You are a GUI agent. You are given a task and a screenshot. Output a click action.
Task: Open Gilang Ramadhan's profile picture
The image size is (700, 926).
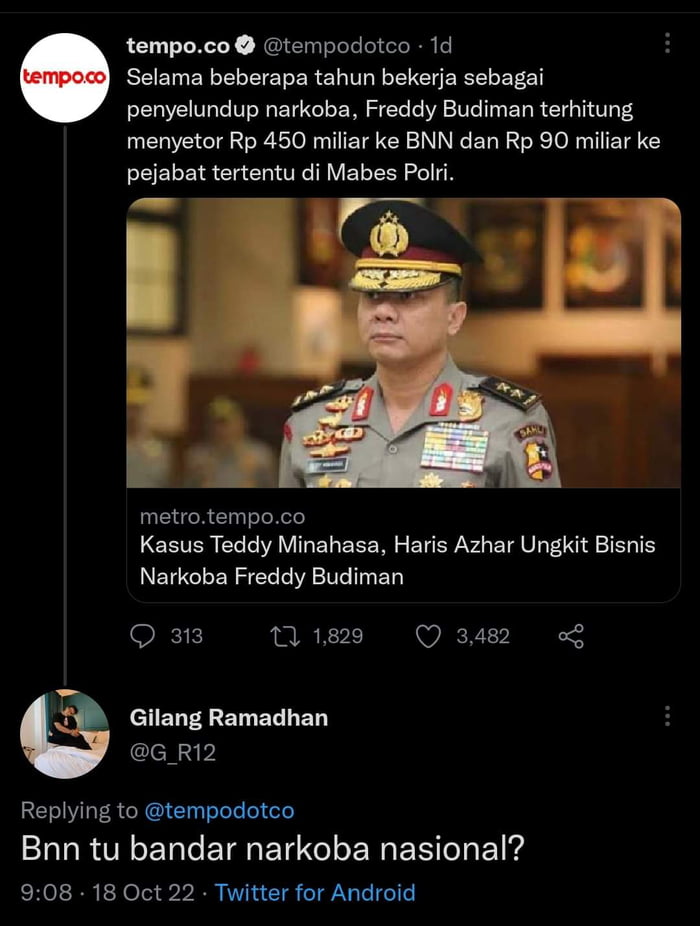64,734
